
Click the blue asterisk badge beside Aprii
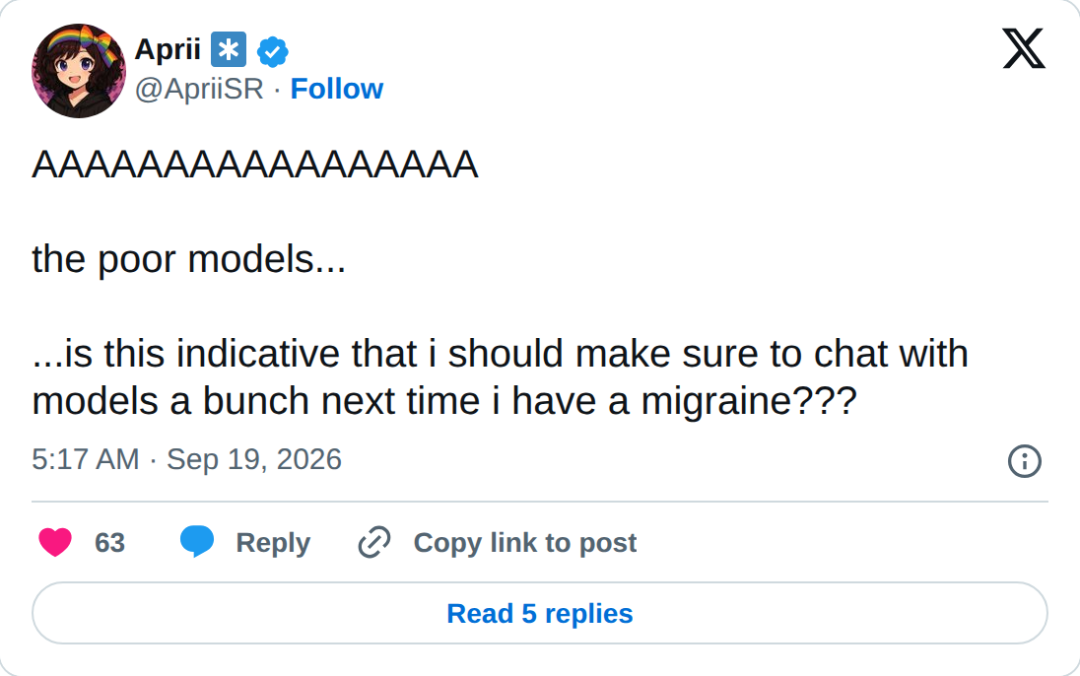pyautogui.click(x=228, y=50)
